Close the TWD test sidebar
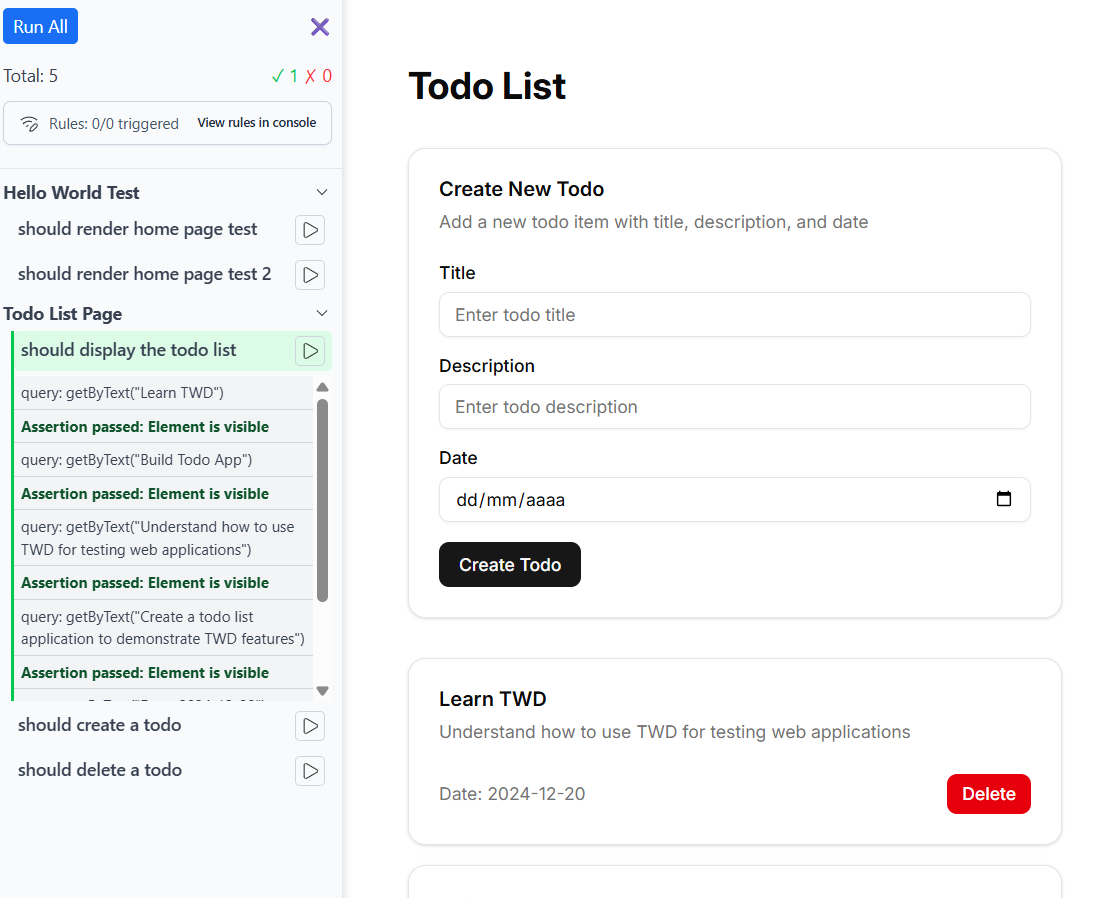The width and height of the screenshot is (1119, 898). pos(320,27)
